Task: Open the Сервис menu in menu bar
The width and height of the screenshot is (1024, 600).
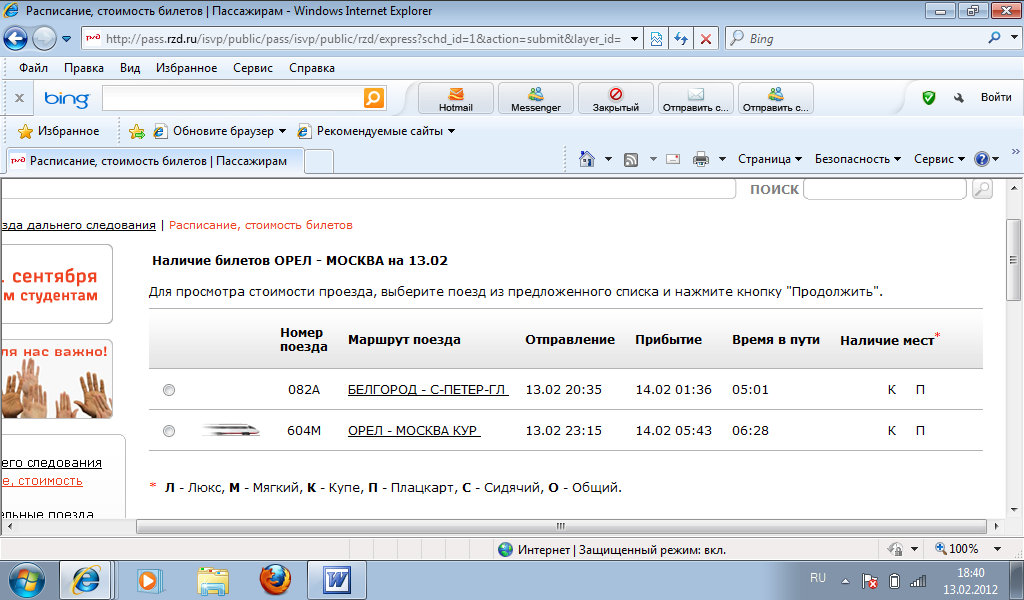Action: pyautogui.click(x=253, y=68)
